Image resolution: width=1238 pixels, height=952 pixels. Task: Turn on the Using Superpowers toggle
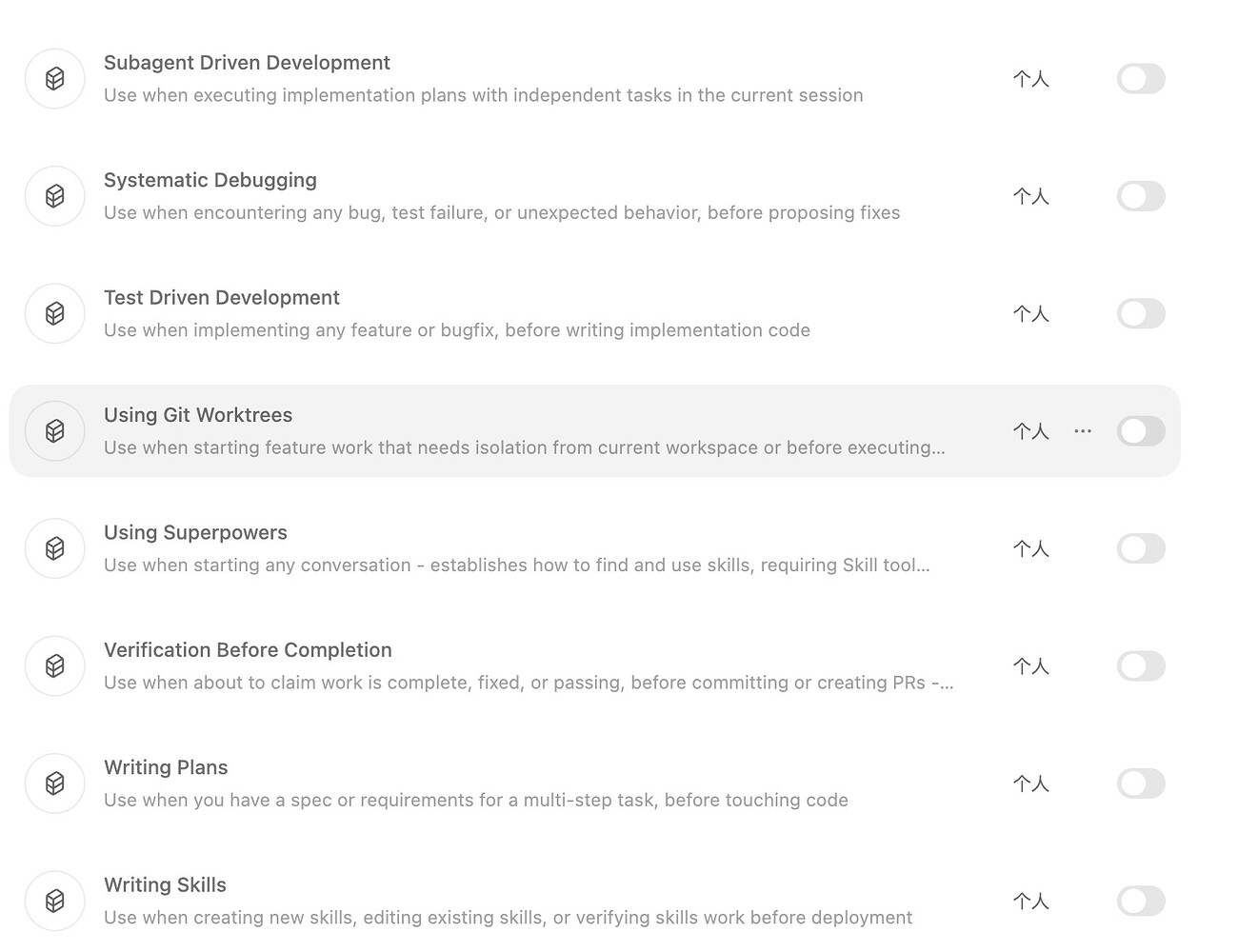(1141, 548)
